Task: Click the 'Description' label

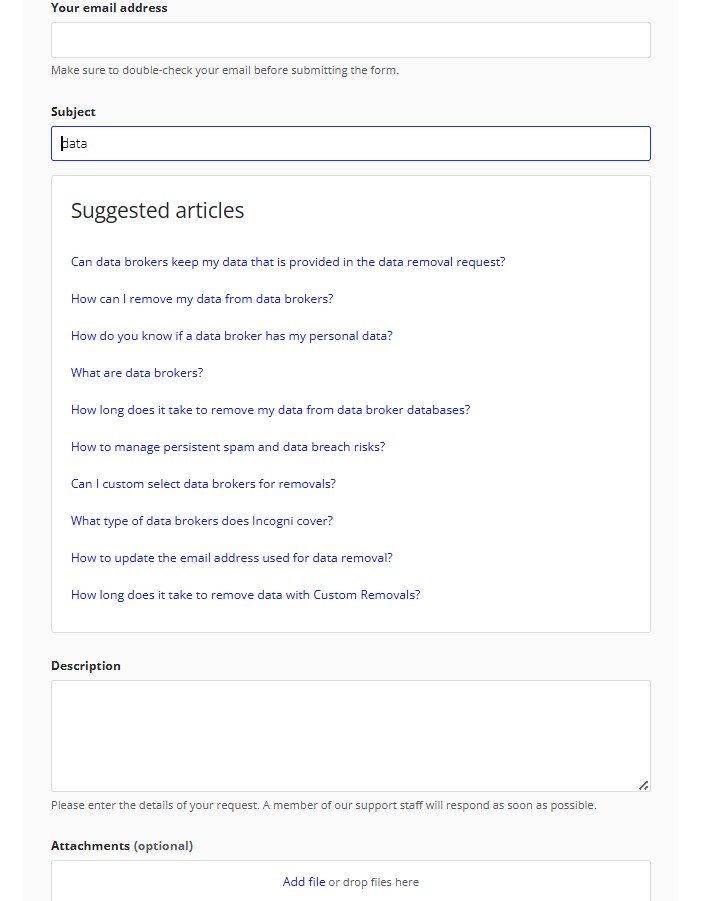Action: pyautogui.click(x=85, y=665)
